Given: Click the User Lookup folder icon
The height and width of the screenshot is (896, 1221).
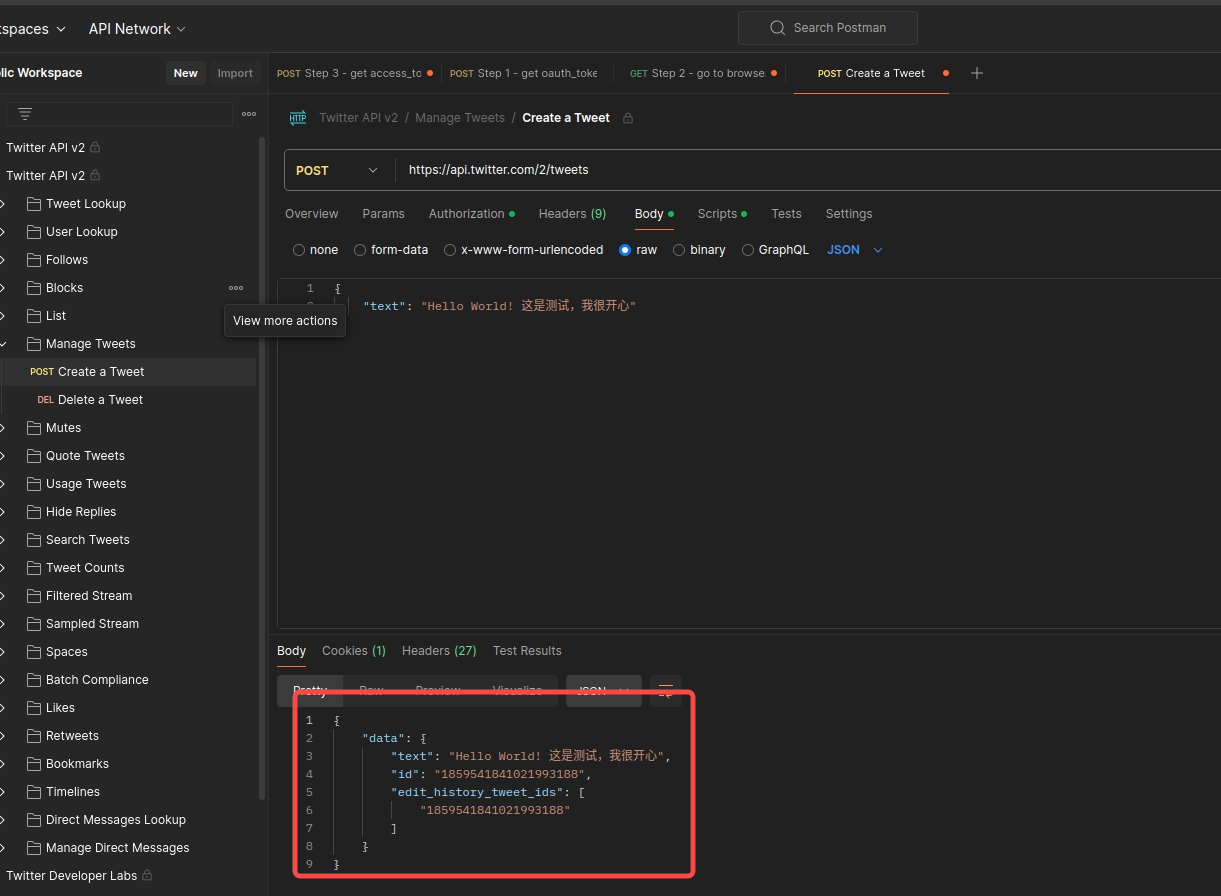Looking at the screenshot, I should (33, 232).
